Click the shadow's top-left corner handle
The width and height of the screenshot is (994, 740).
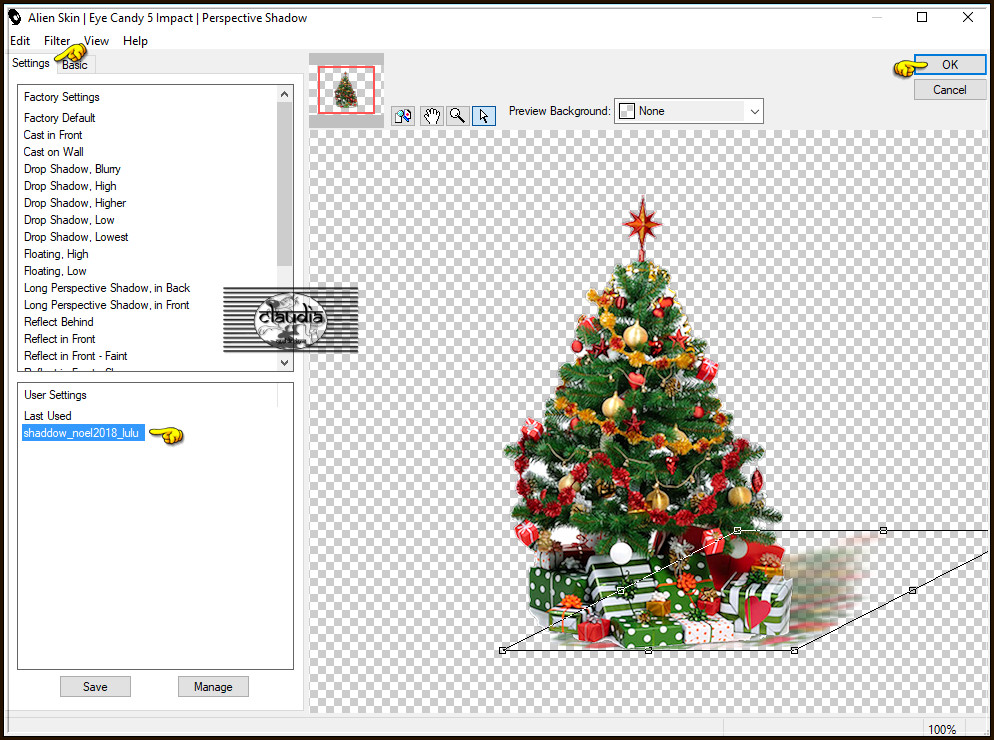(737, 530)
